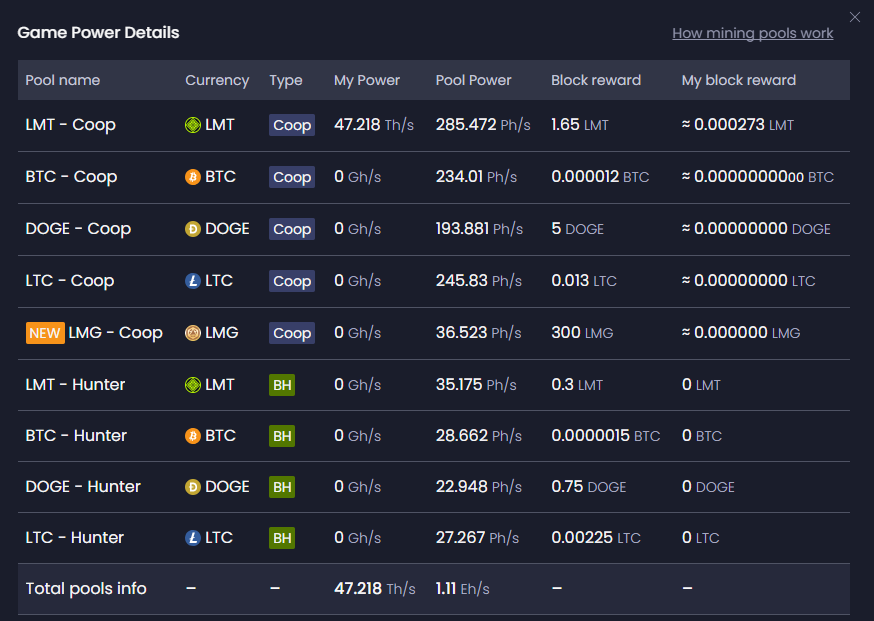Image resolution: width=874 pixels, height=621 pixels.
Task: Select the LMT - Hunter pool name
Action: click(x=75, y=385)
